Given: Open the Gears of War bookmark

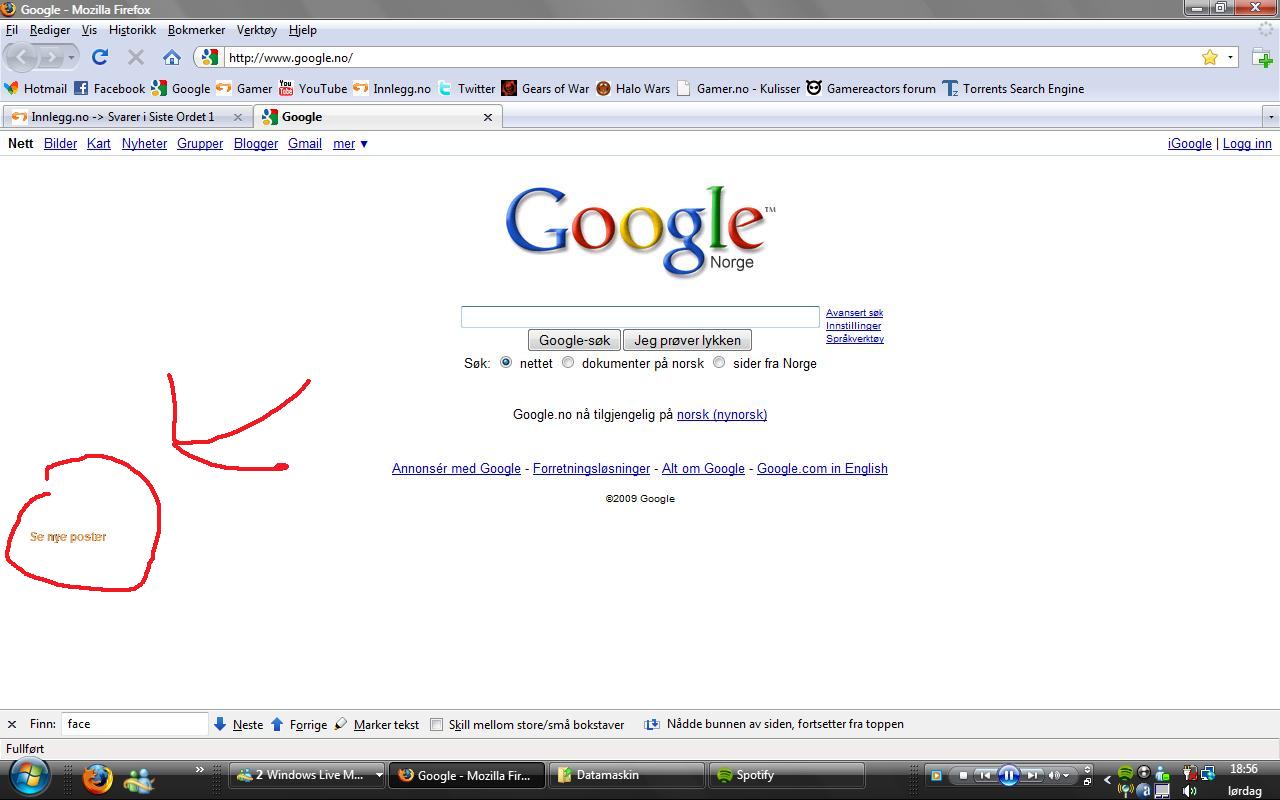Looking at the screenshot, I should pos(546,88).
